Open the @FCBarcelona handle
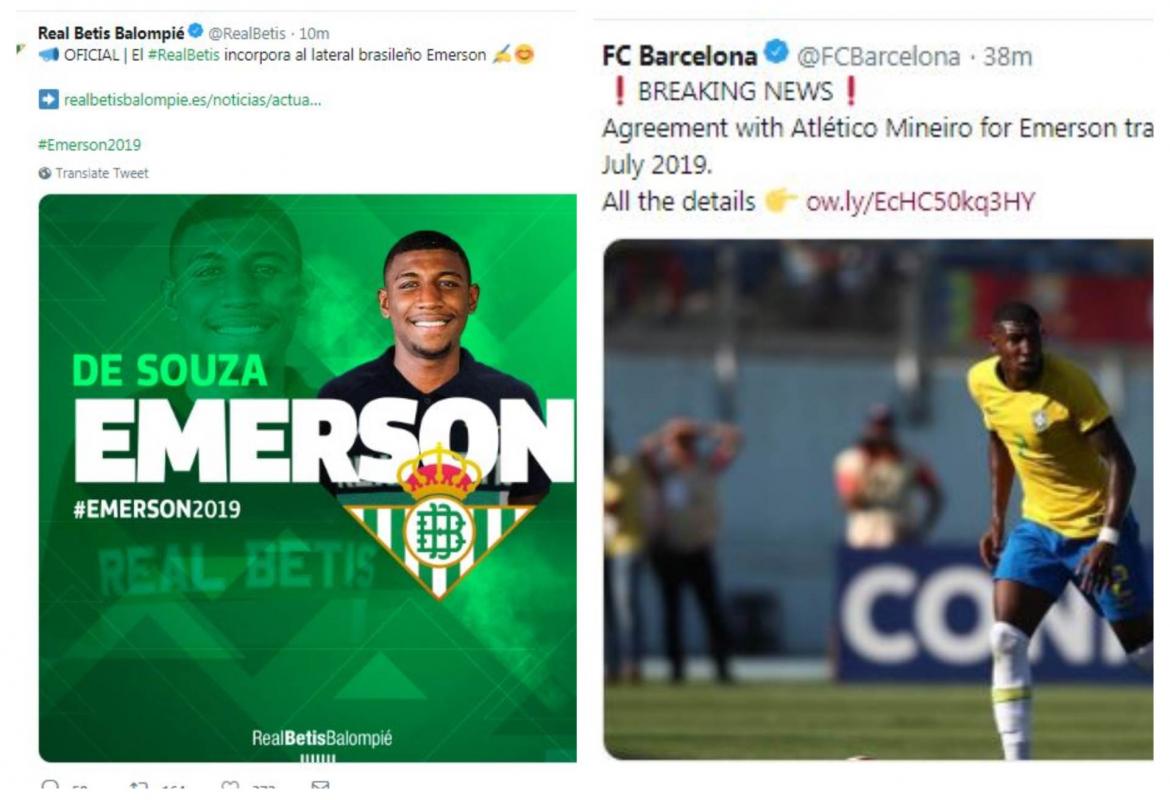Image resolution: width=1170 pixels, height=800 pixels. 878,56
